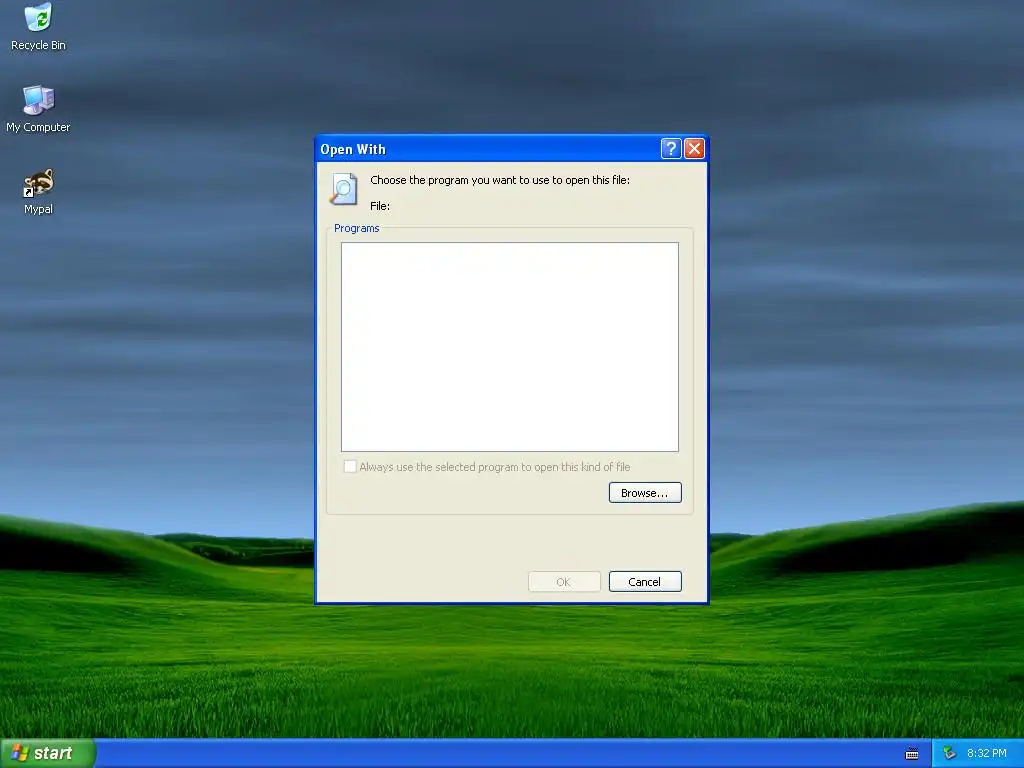Click the help question mark button

coord(671,149)
